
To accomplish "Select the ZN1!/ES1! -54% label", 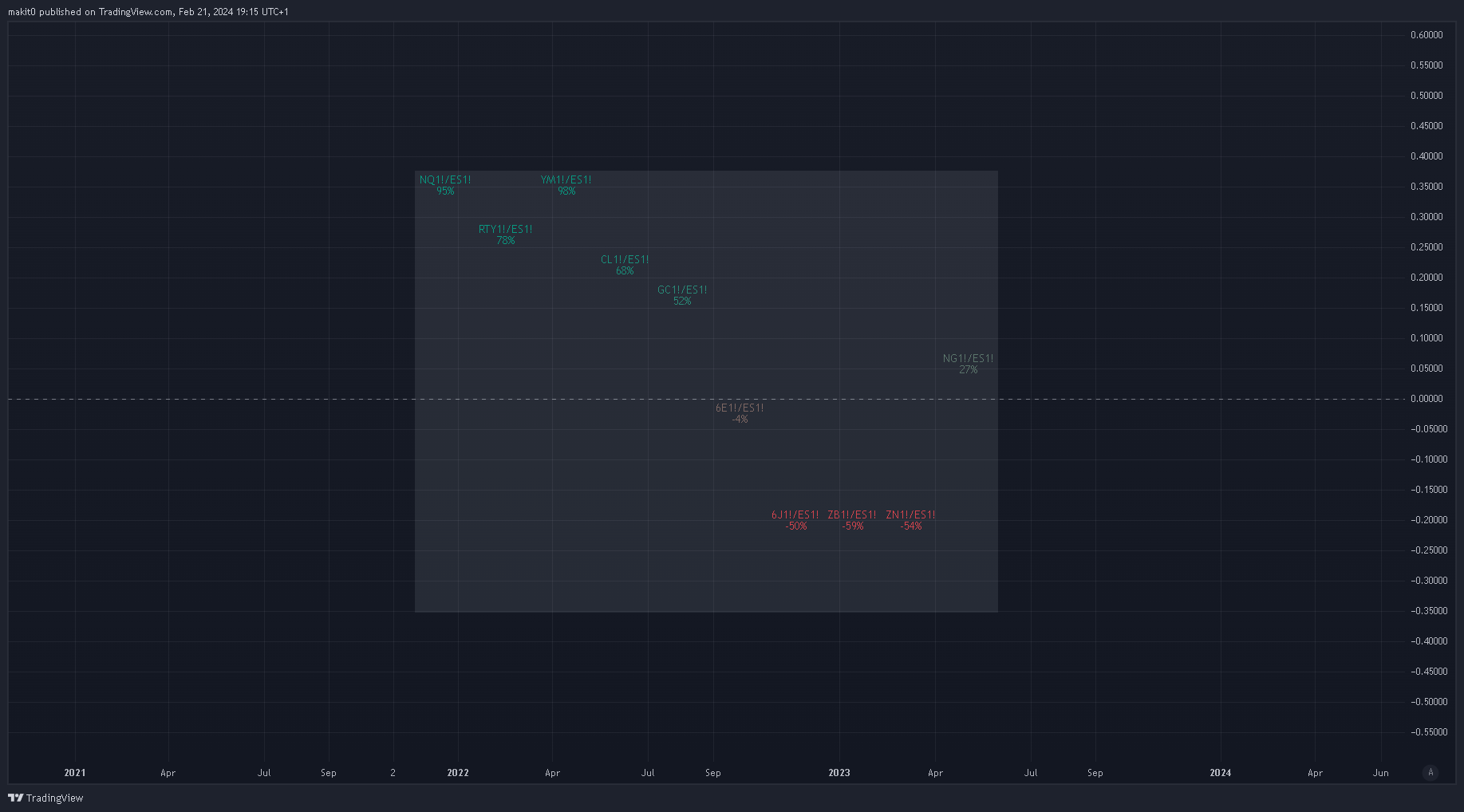I will (910, 520).
